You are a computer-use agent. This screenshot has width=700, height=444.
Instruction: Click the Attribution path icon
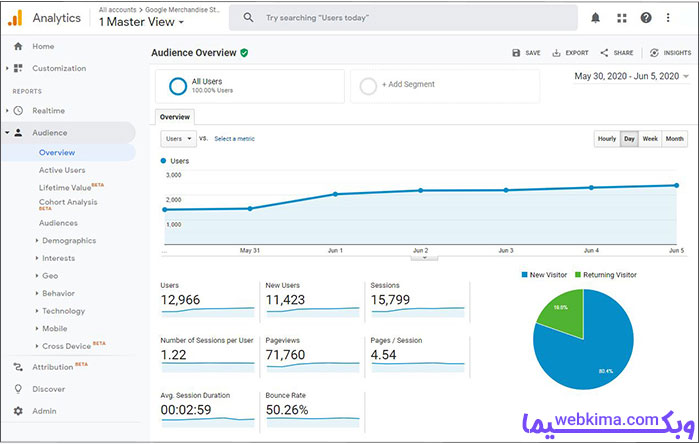point(18,367)
